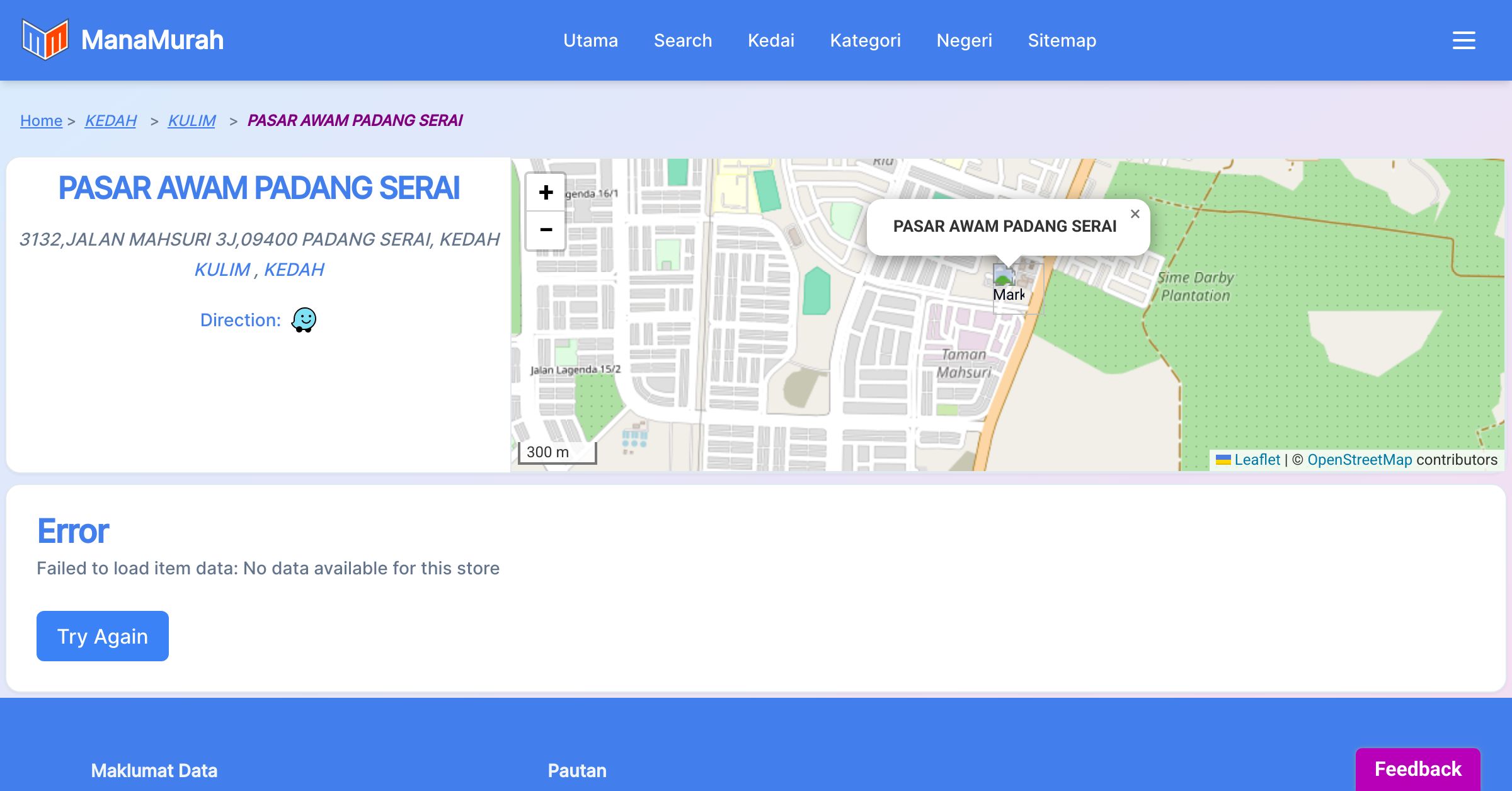Open the Leaflet attribution link
Screen dimensions: 1512x791
(x=1257, y=460)
